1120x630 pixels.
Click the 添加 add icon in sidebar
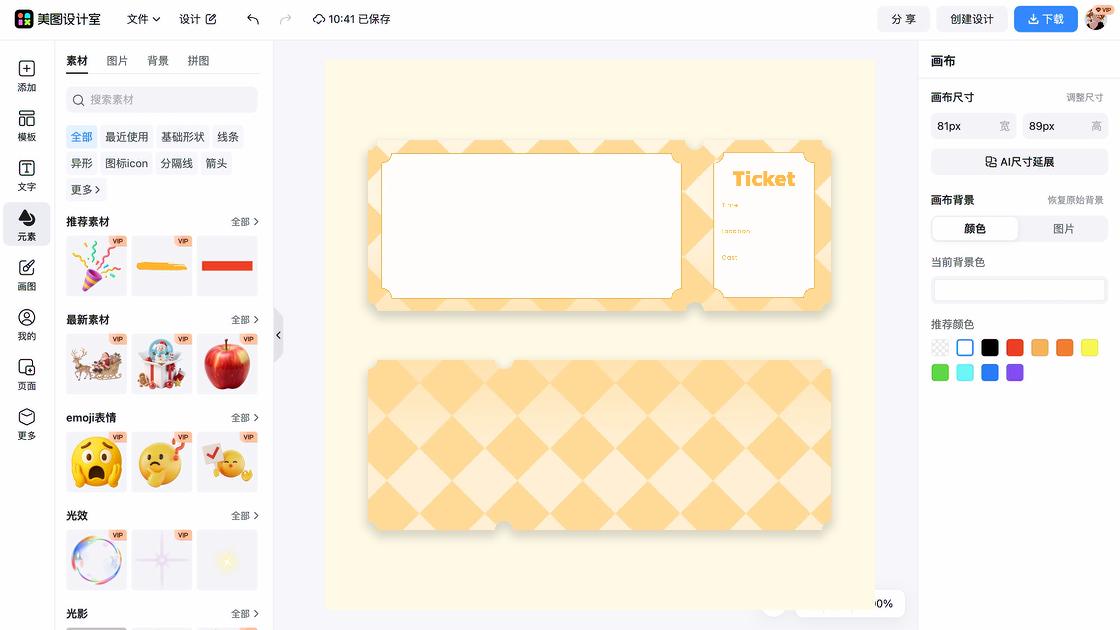[x=27, y=76]
